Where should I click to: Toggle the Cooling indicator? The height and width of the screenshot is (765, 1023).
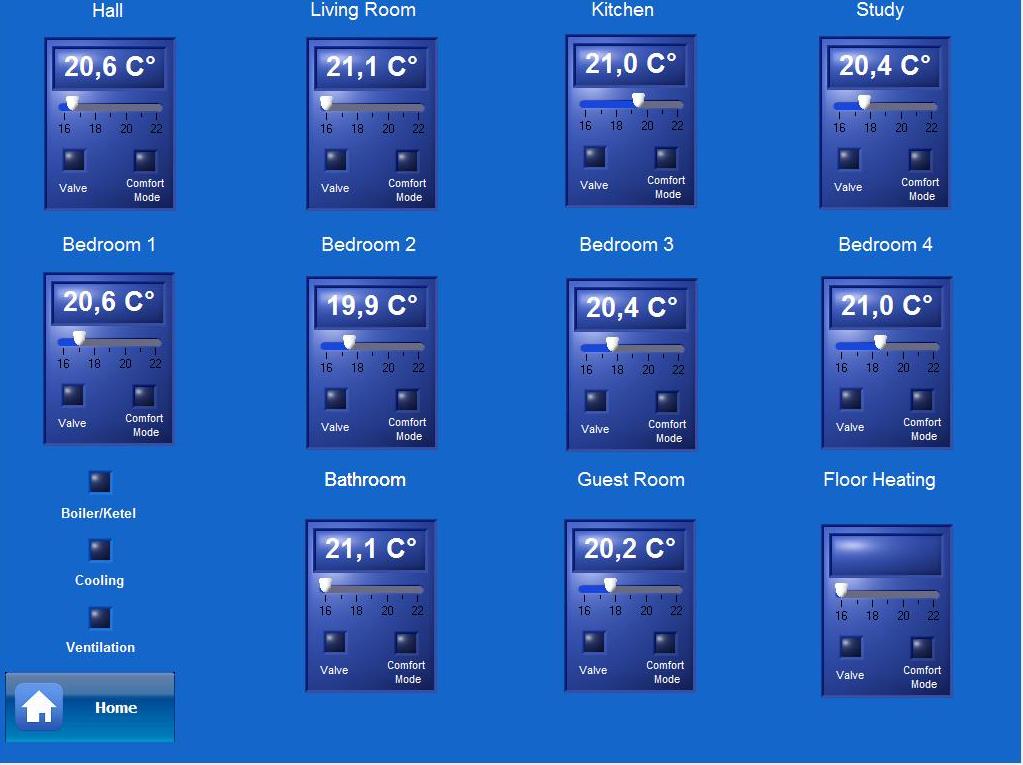pyautogui.click(x=100, y=550)
